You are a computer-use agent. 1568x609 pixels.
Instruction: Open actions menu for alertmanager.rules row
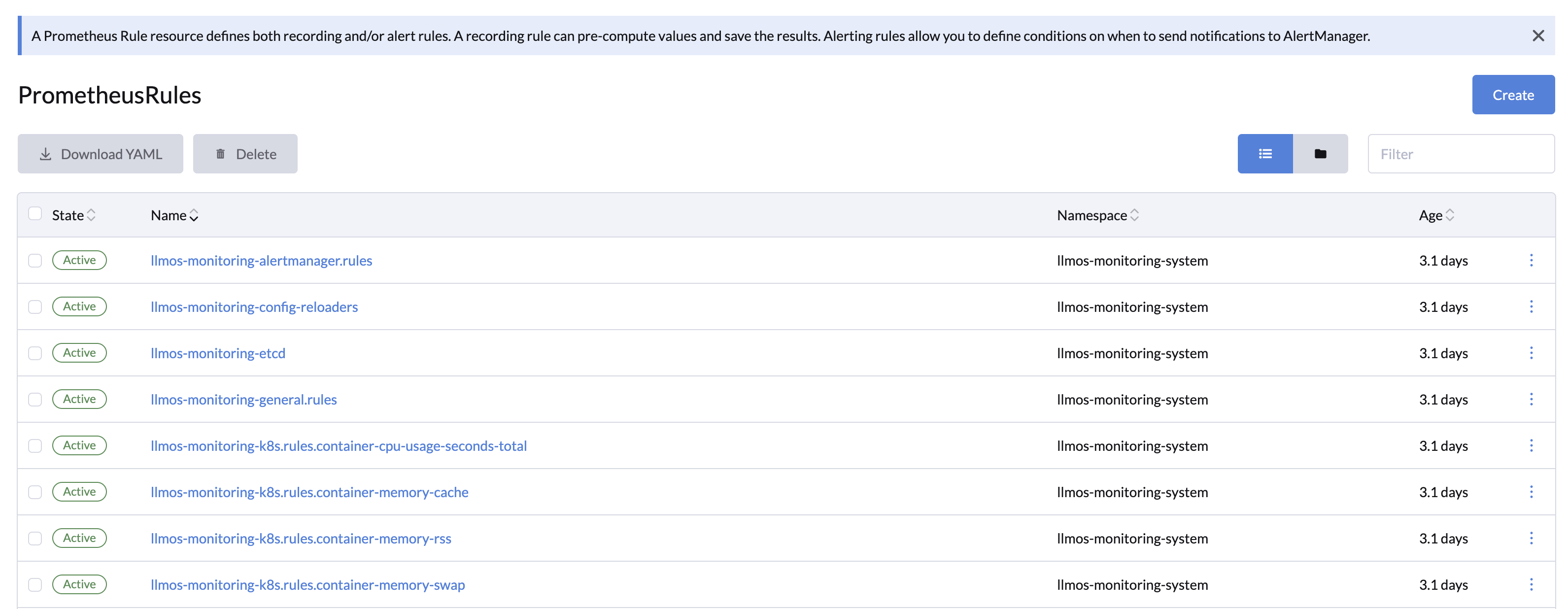pyautogui.click(x=1531, y=260)
